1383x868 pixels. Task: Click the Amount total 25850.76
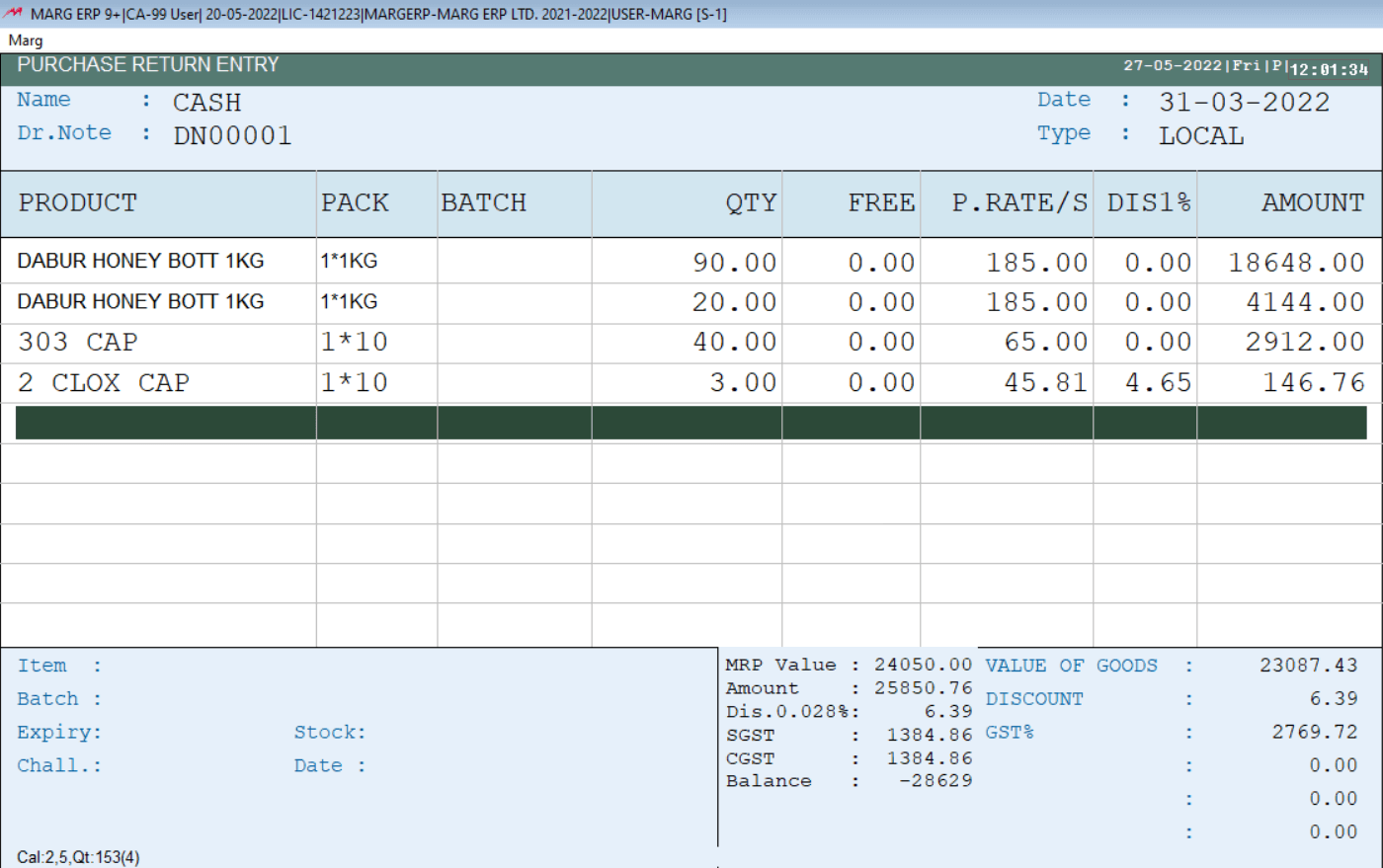923,687
